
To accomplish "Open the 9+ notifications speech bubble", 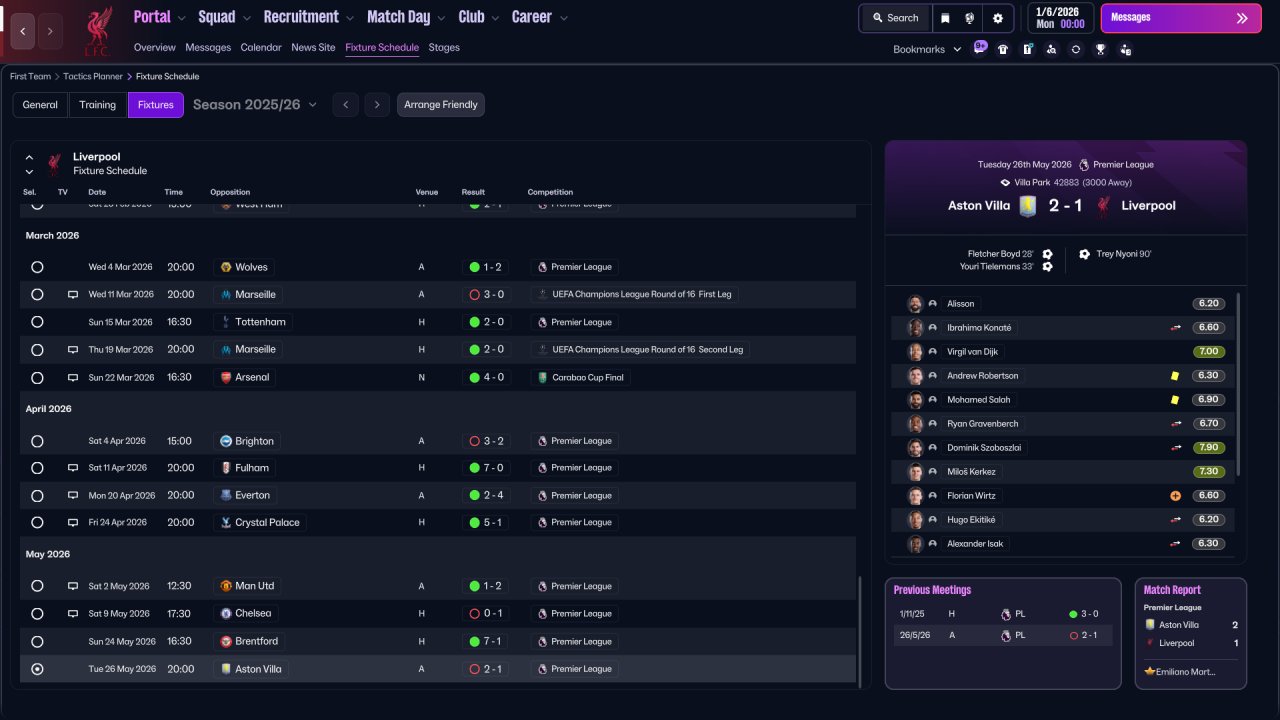I will coord(980,48).
